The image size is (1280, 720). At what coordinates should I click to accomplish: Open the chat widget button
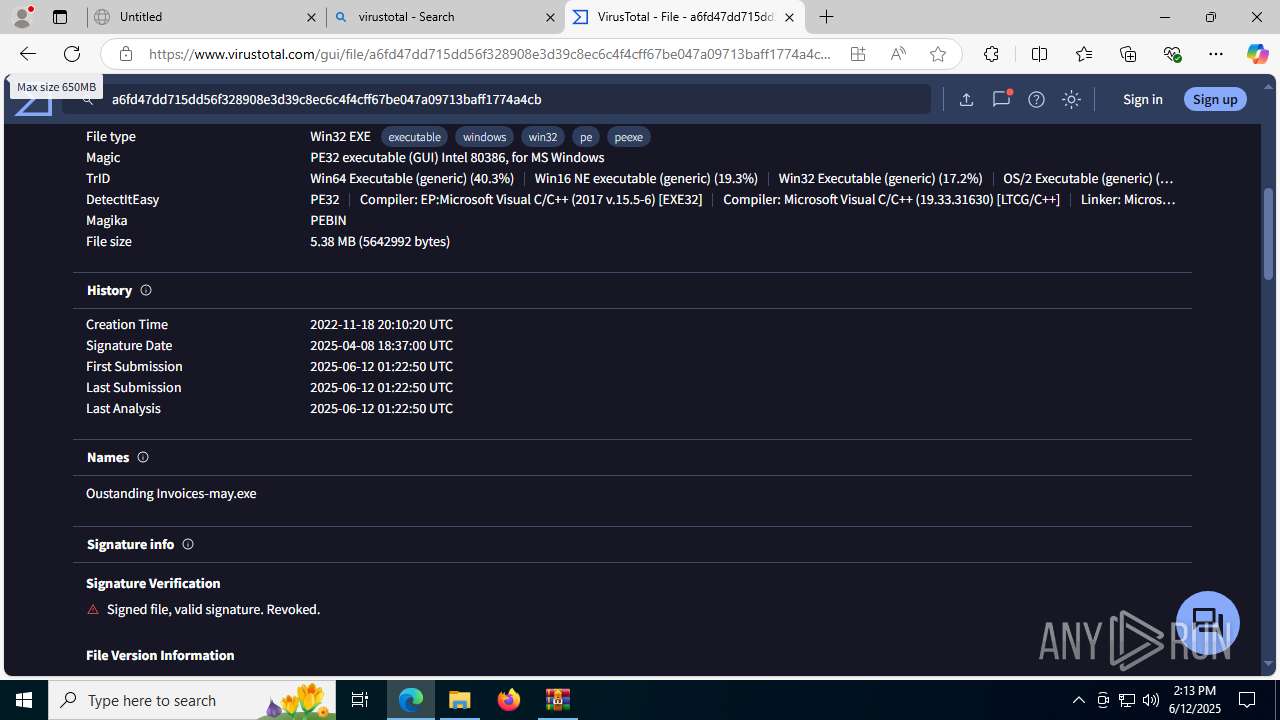[x=1208, y=623]
